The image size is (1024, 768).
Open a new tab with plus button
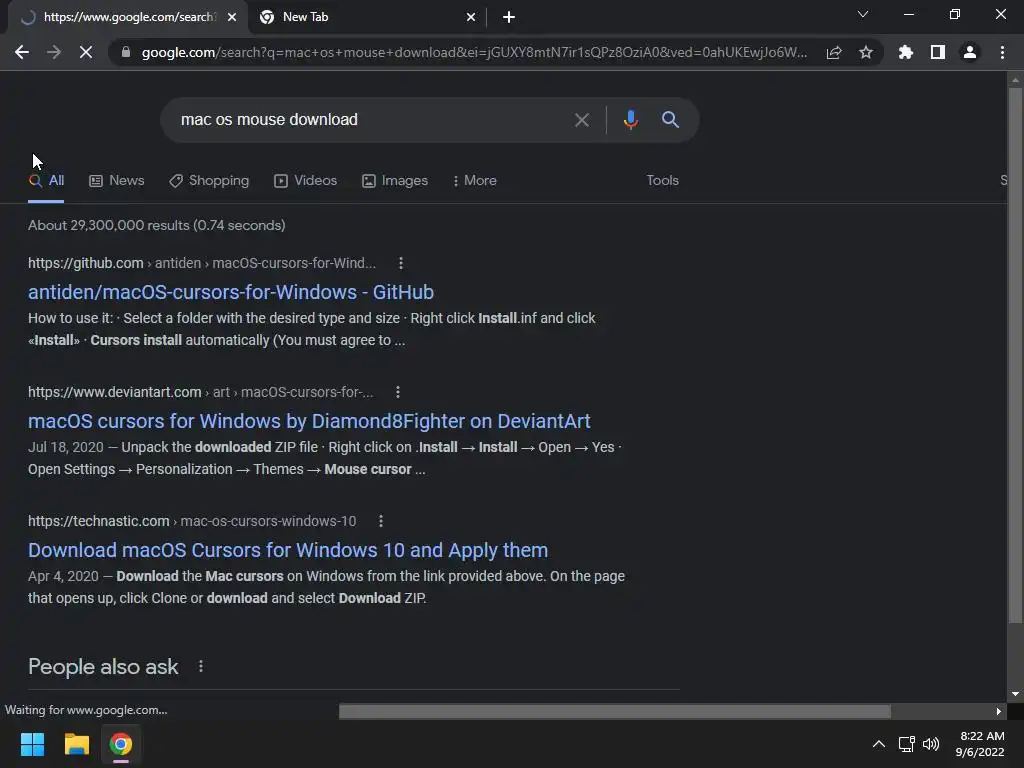tap(509, 17)
